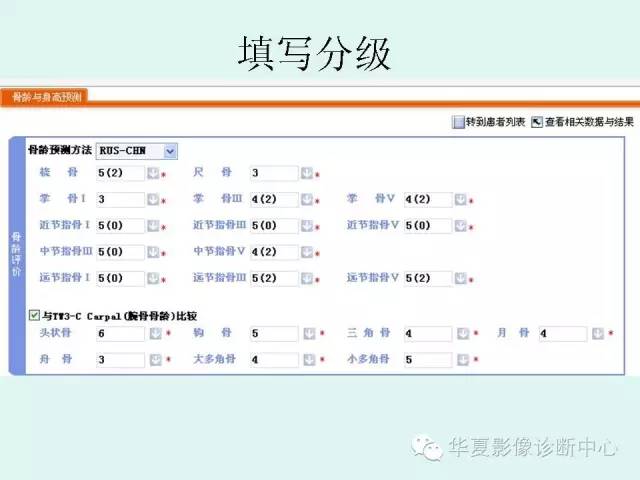Image resolution: width=640 pixels, height=480 pixels.
Task: Open the picker icon beside 近节指骨III field
Action: point(307,226)
